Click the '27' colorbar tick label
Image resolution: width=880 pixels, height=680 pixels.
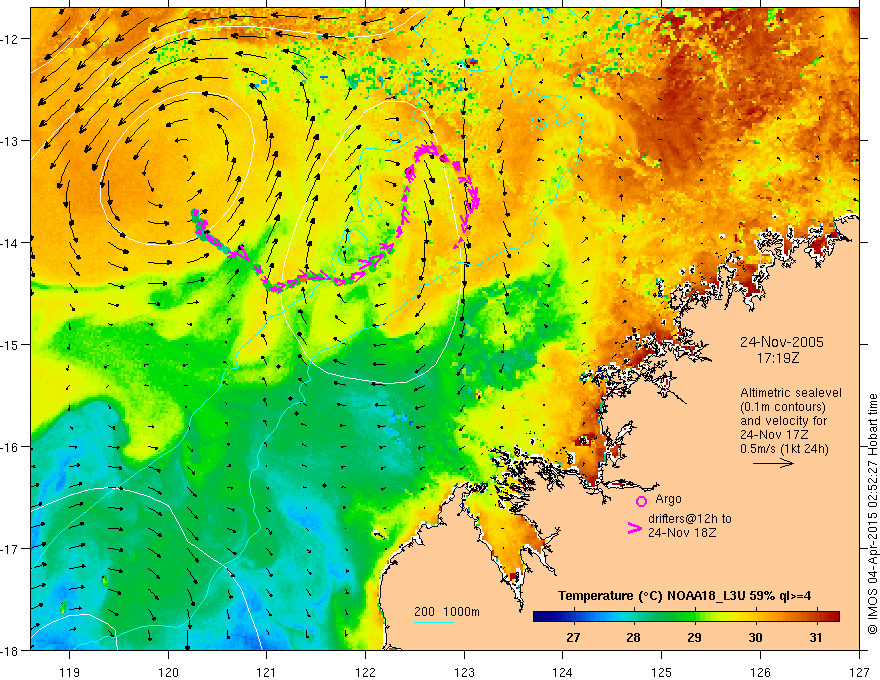tap(573, 637)
